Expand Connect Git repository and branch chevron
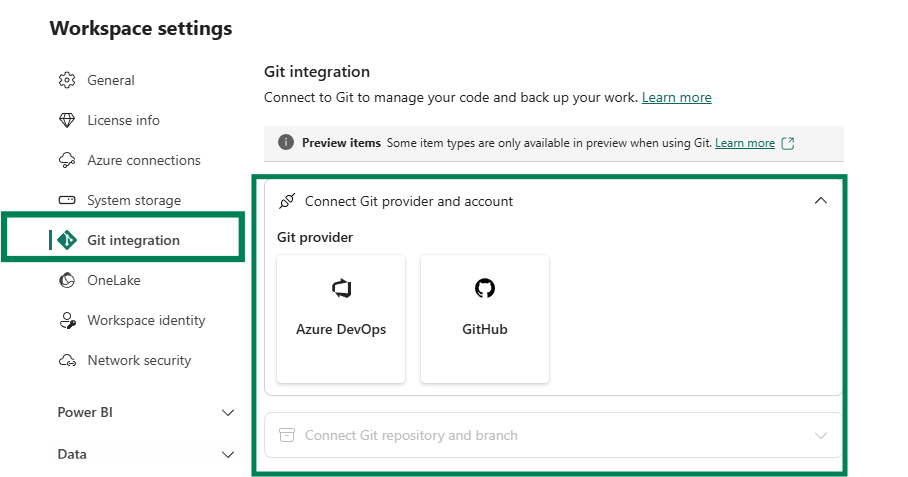The width and height of the screenshot is (908, 477). coord(821,435)
